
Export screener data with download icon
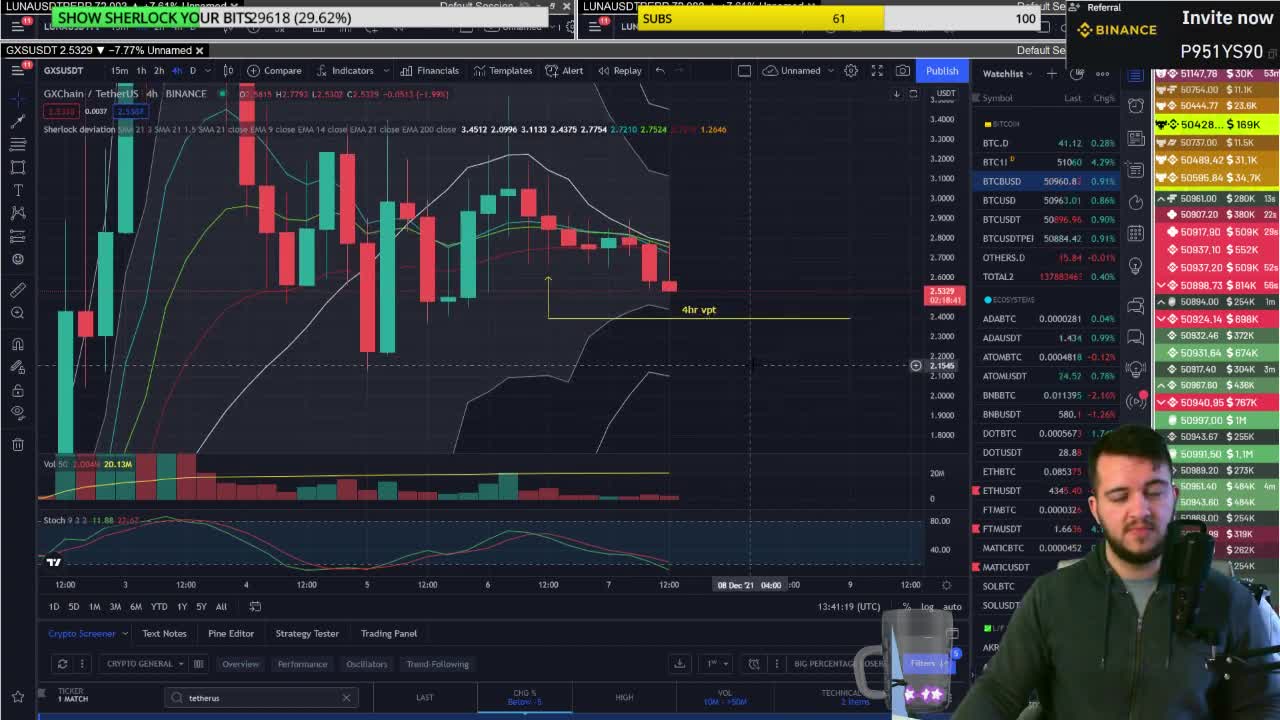click(x=679, y=663)
